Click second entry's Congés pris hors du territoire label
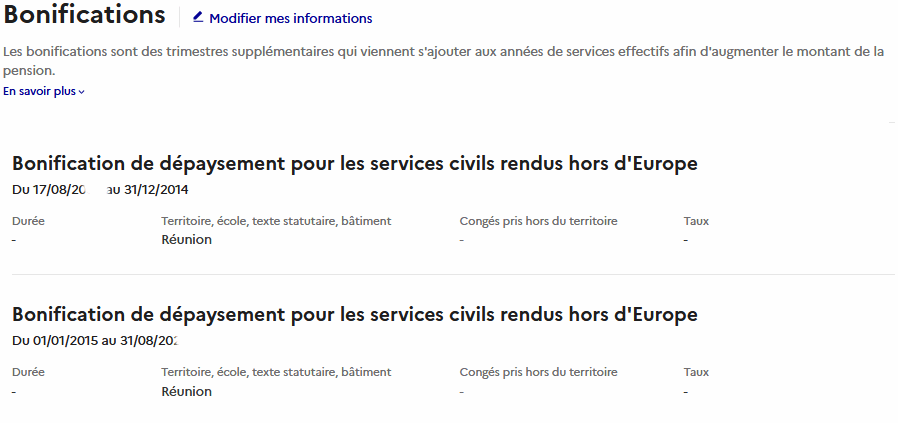Image resolution: width=898 pixels, height=423 pixels. pos(538,372)
